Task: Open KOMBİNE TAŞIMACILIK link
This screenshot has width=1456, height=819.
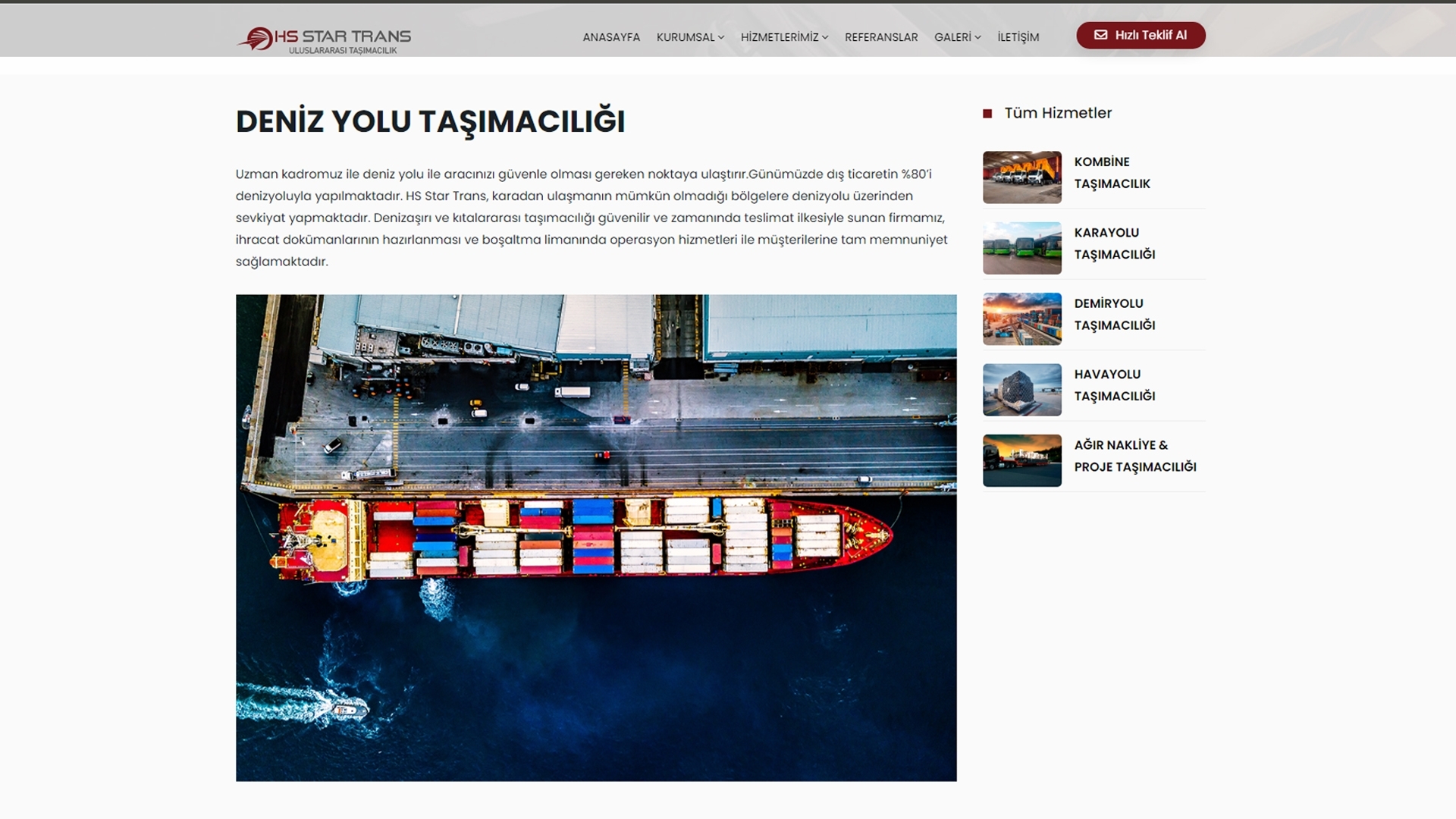Action: click(x=1112, y=173)
